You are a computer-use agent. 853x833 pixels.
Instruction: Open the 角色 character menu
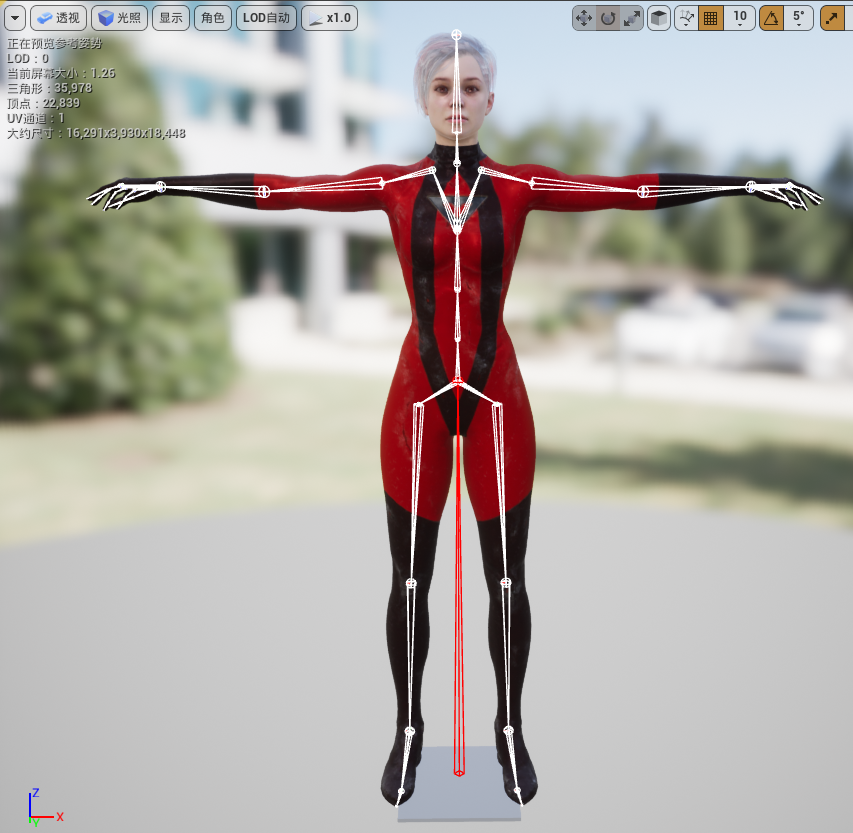click(x=213, y=18)
